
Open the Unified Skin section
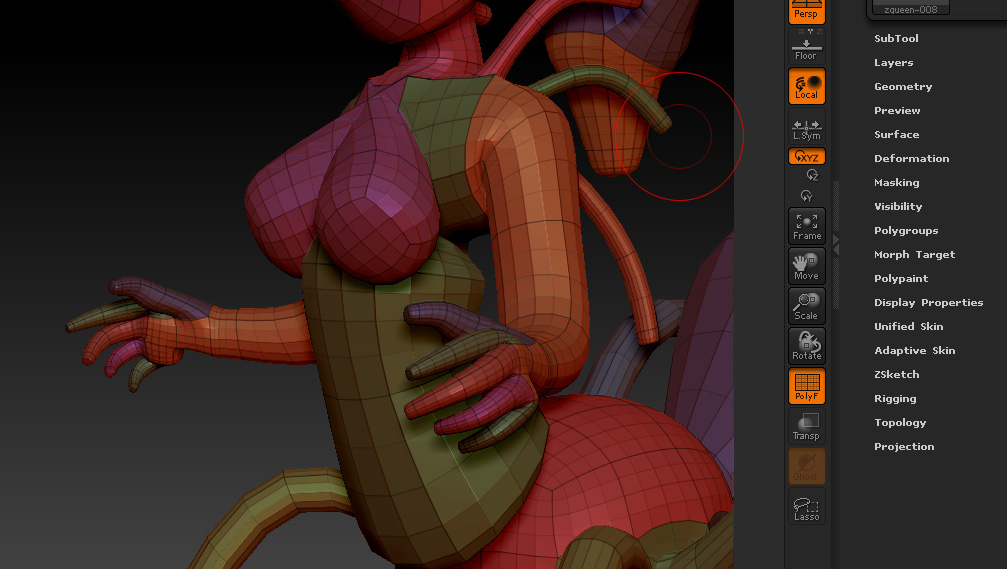pos(909,327)
